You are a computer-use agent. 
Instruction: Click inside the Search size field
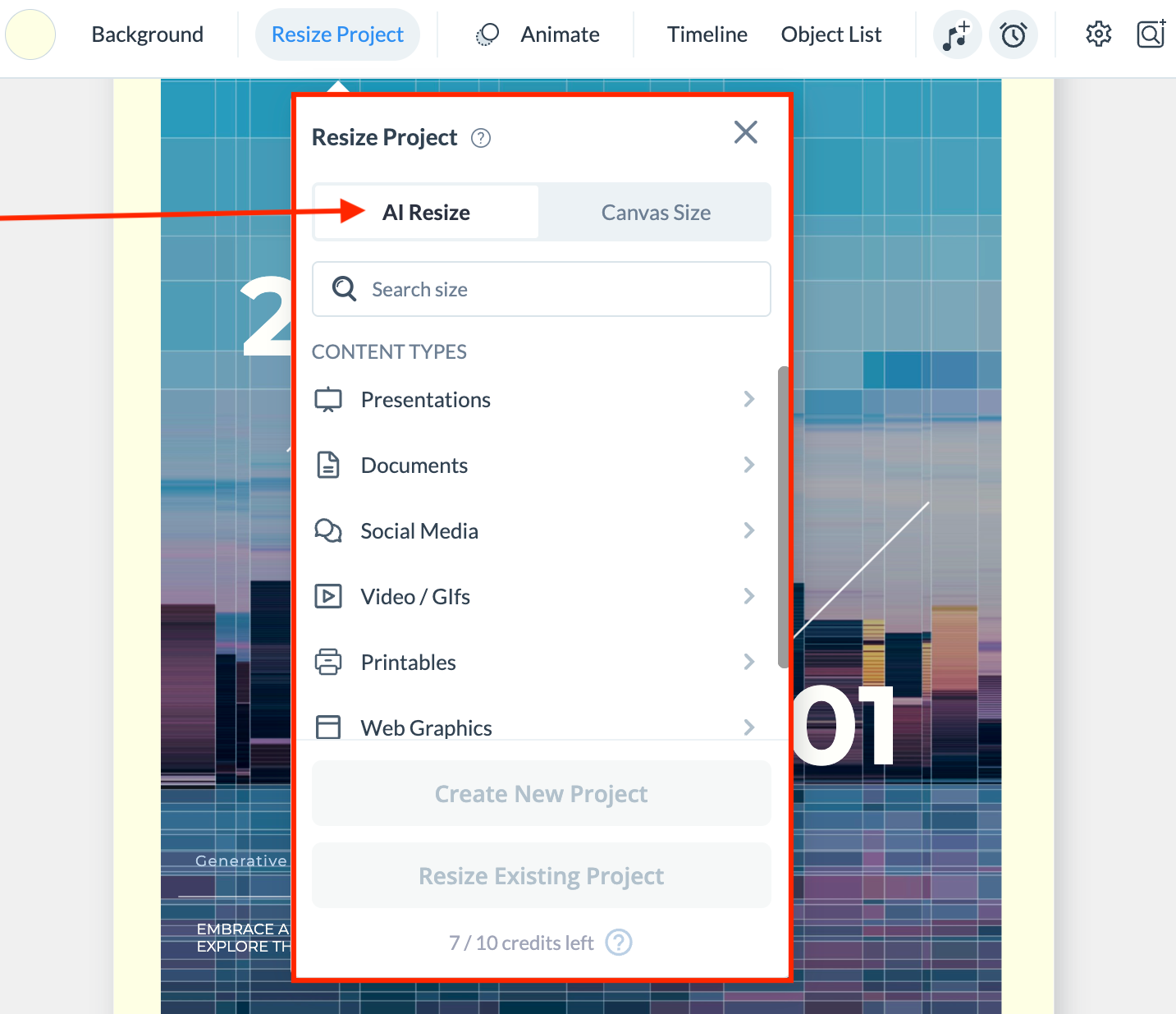coord(542,289)
